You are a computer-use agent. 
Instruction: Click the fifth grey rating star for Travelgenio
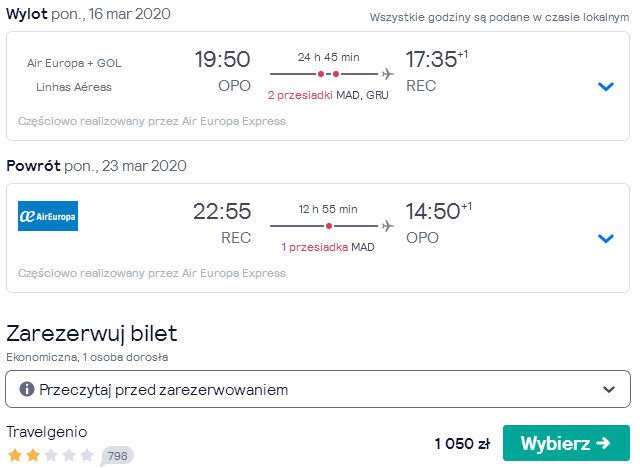click(87, 455)
